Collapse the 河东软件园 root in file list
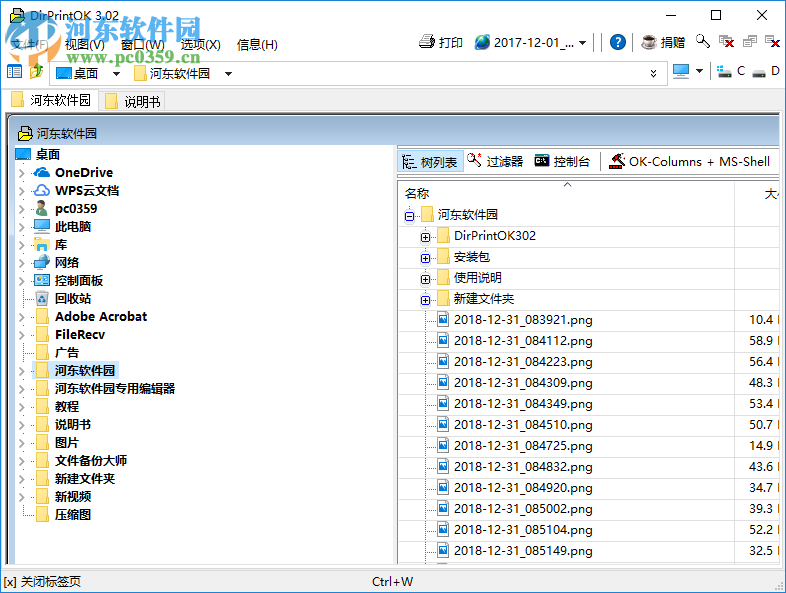Screen dimensions: 786x593 (x=410, y=216)
